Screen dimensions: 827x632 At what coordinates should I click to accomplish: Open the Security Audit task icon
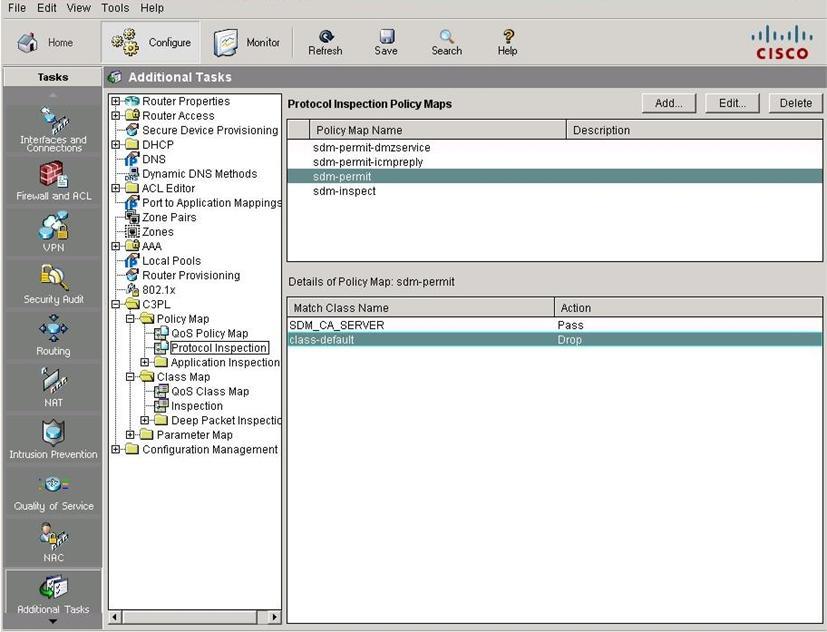pyautogui.click(x=53, y=277)
